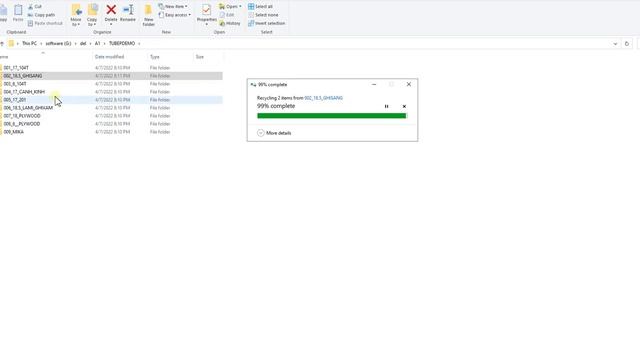Click the red Delete X icon

111,10
